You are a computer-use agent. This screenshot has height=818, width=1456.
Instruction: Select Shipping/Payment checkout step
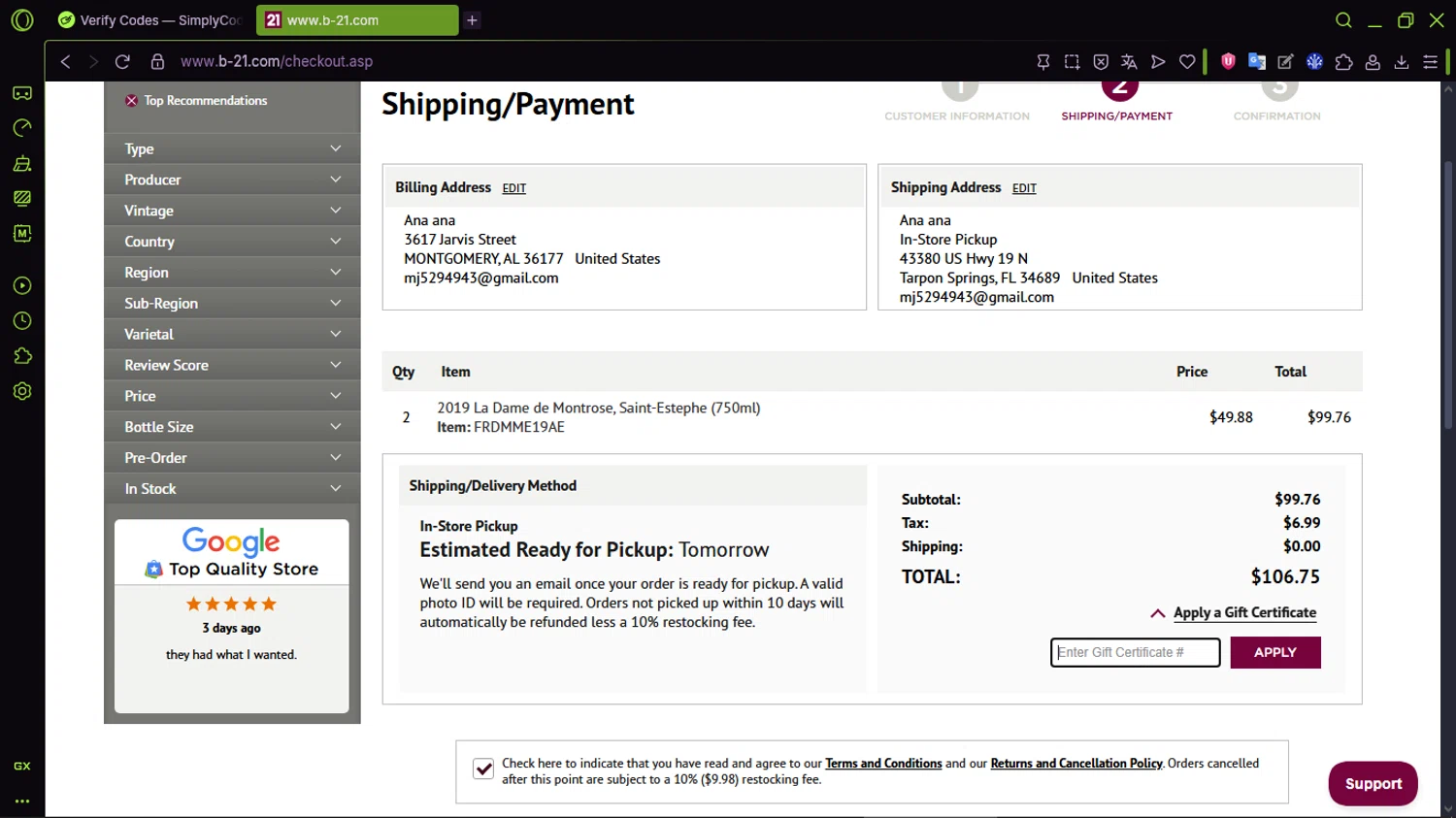point(1117,103)
